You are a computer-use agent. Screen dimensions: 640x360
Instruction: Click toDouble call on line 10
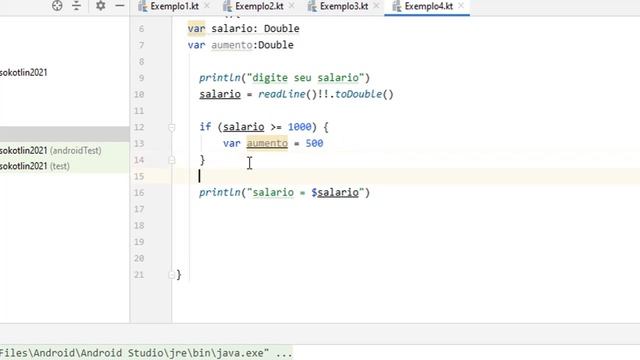(358, 94)
